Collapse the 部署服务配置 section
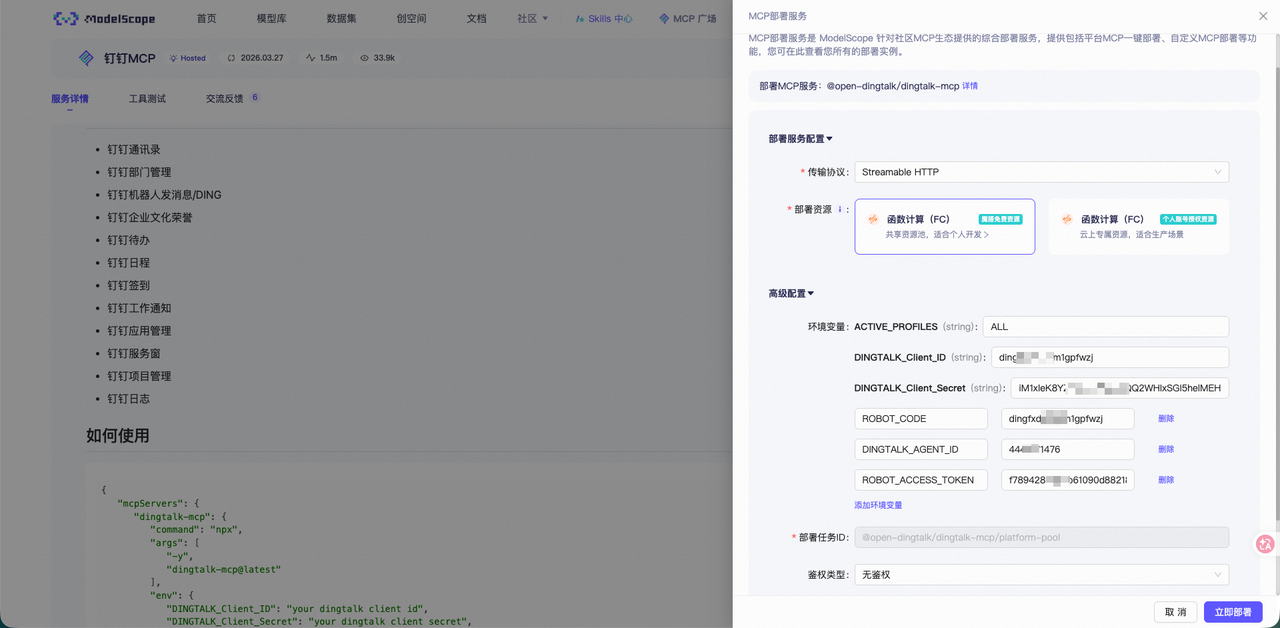This screenshot has height=628, width=1280. [x=800, y=139]
